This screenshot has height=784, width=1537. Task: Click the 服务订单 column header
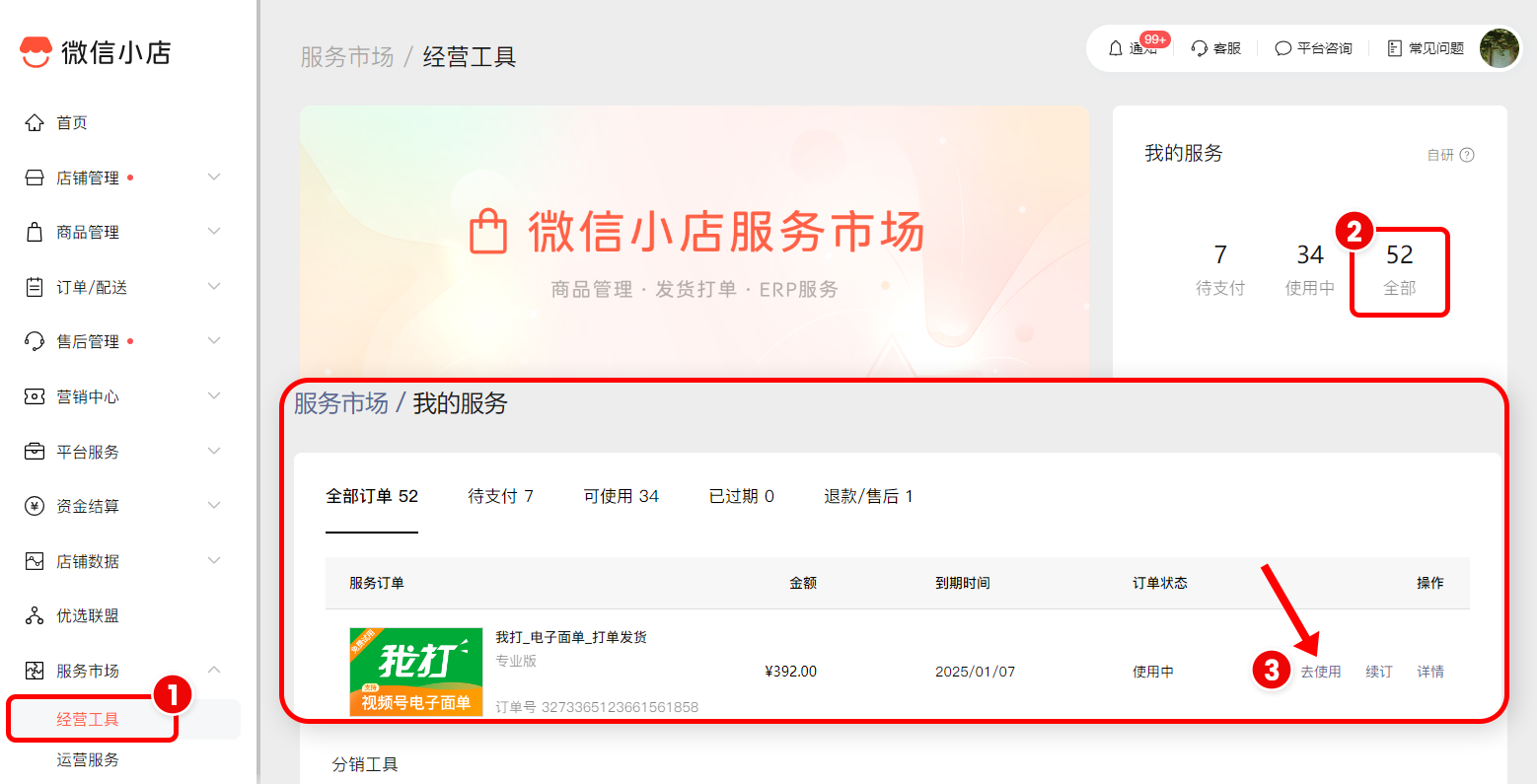[377, 583]
